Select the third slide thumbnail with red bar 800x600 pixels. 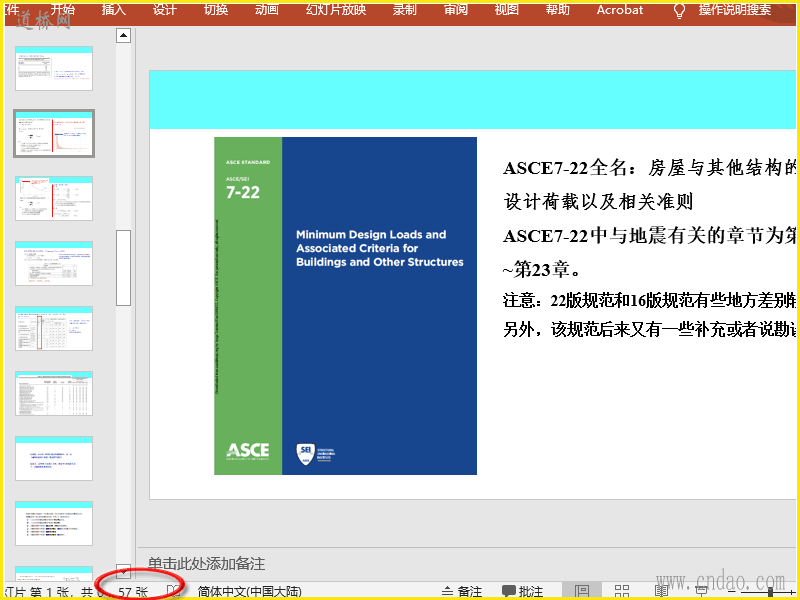54,198
